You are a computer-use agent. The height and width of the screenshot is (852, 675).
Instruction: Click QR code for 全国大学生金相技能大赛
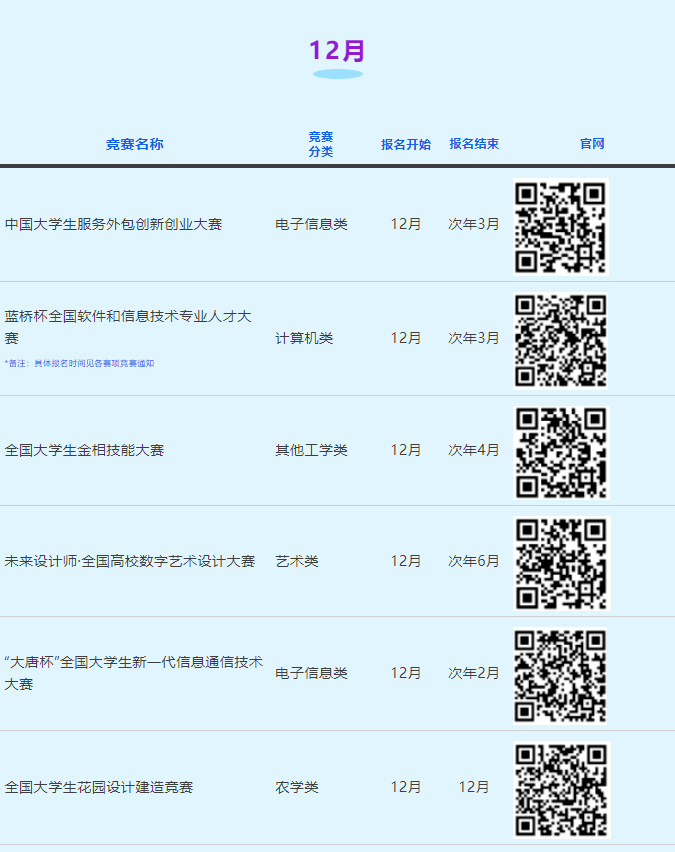560,451
